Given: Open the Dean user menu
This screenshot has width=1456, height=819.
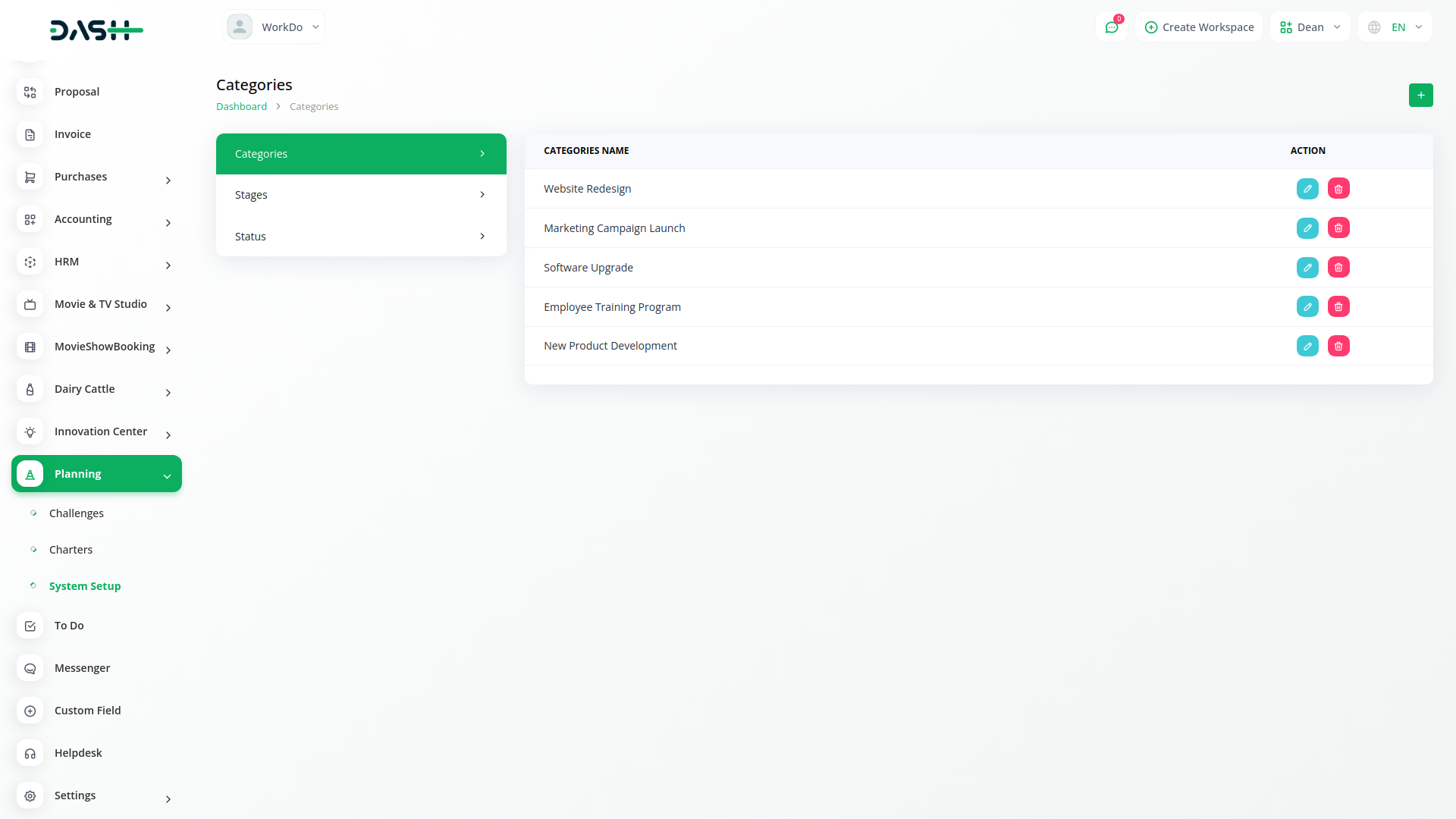Looking at the screenshot, I should point(1310,27).
